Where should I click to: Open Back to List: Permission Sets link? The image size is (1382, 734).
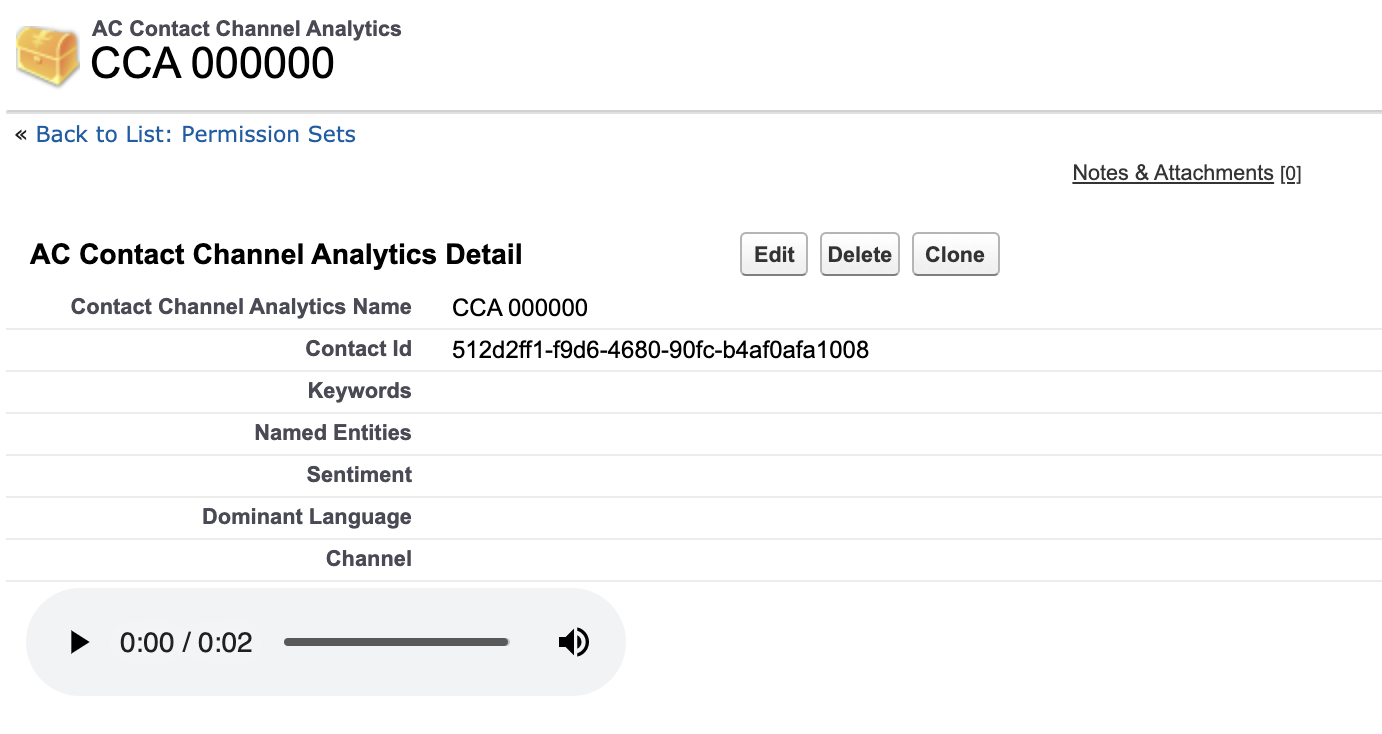195,134
